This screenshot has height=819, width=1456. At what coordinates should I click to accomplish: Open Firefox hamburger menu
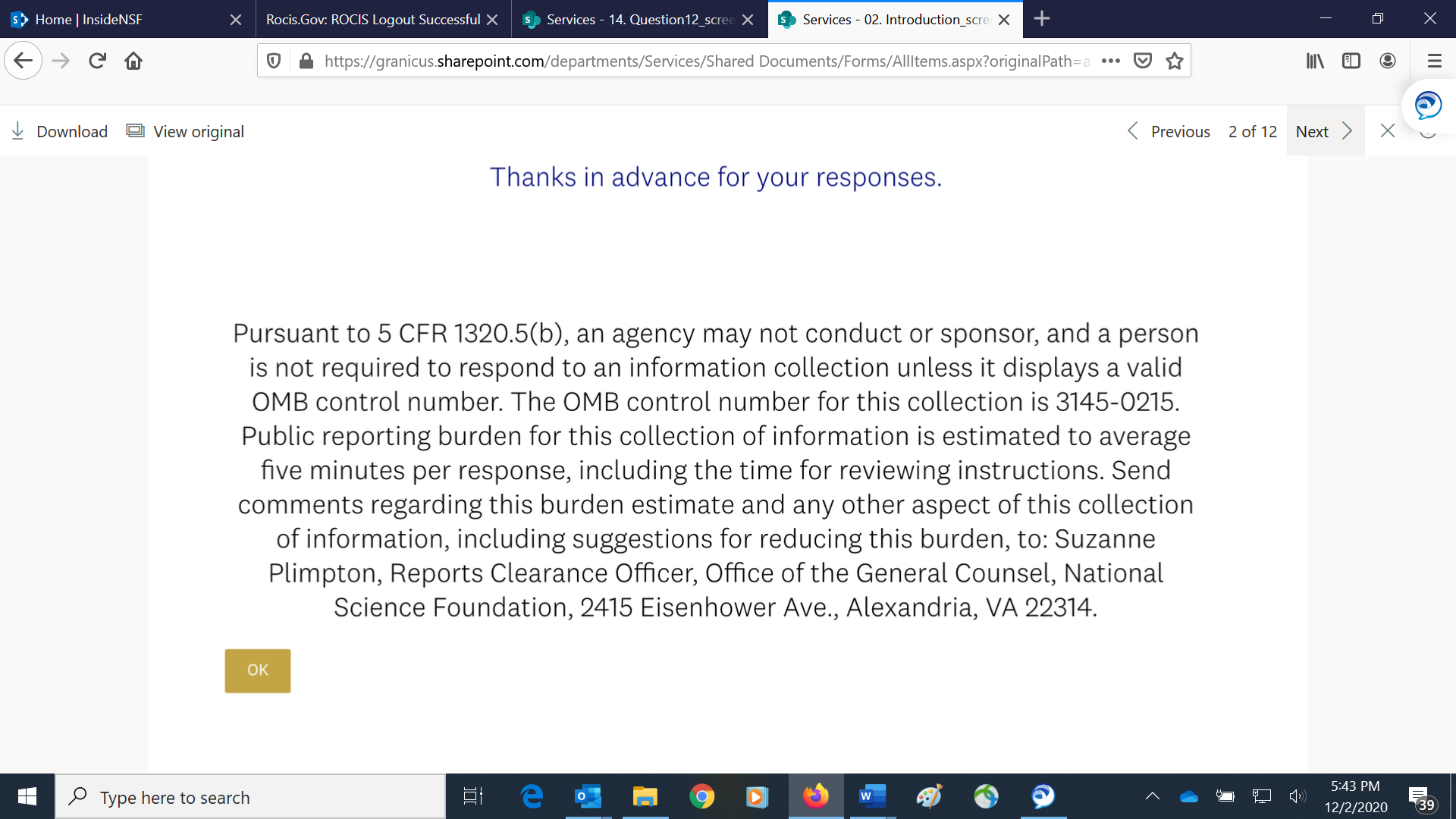coord(1434,61)
